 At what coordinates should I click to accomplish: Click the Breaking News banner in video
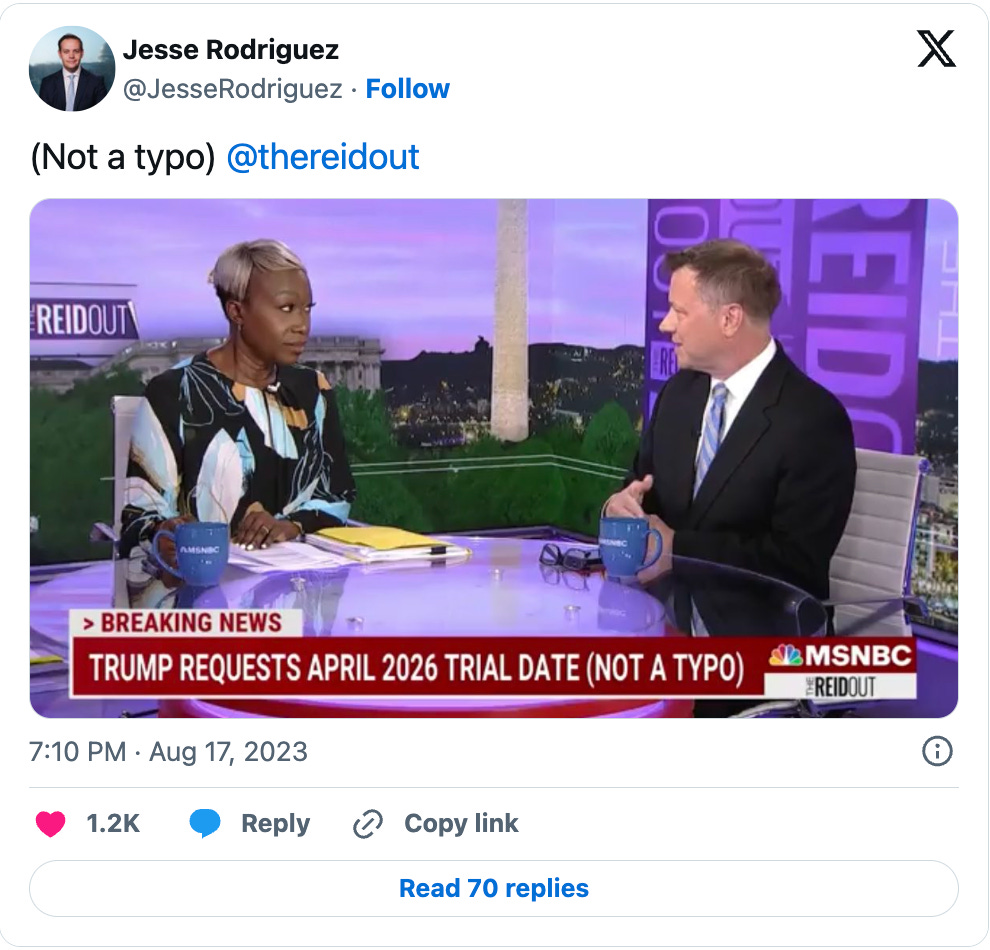pos(183,623)
